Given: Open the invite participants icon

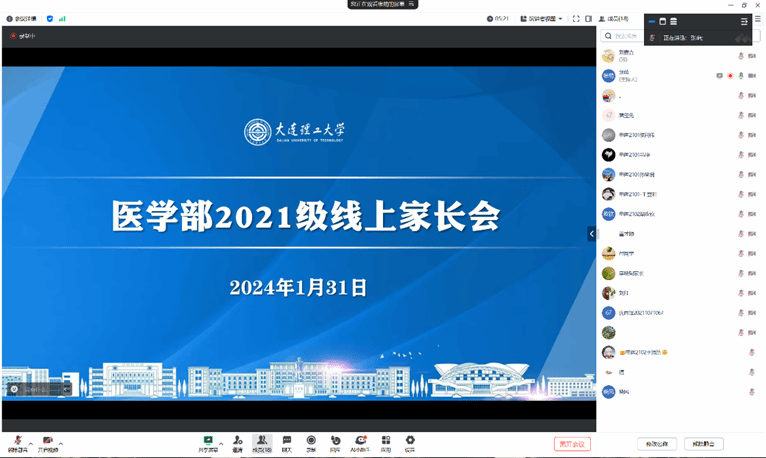Looking at the screenshot, I should point(237,441).
